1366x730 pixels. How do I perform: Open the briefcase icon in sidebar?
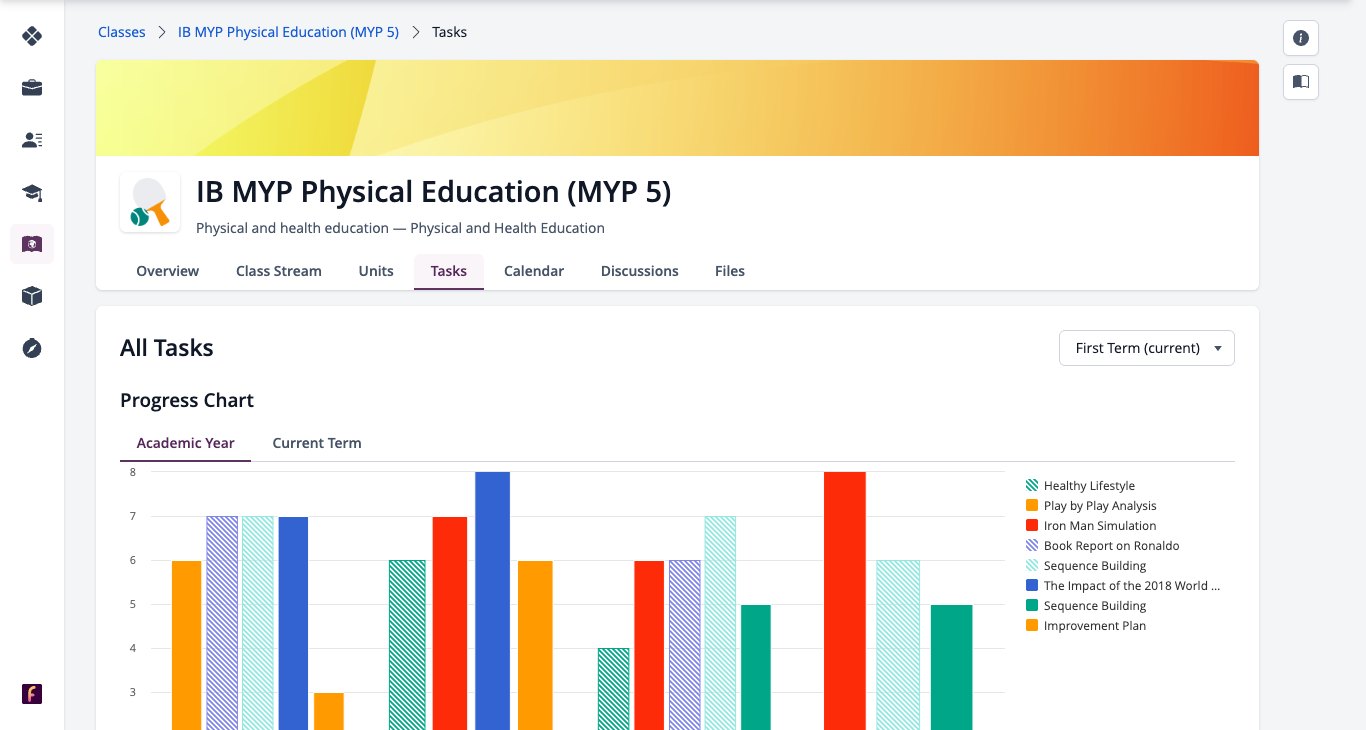(32, 88)
